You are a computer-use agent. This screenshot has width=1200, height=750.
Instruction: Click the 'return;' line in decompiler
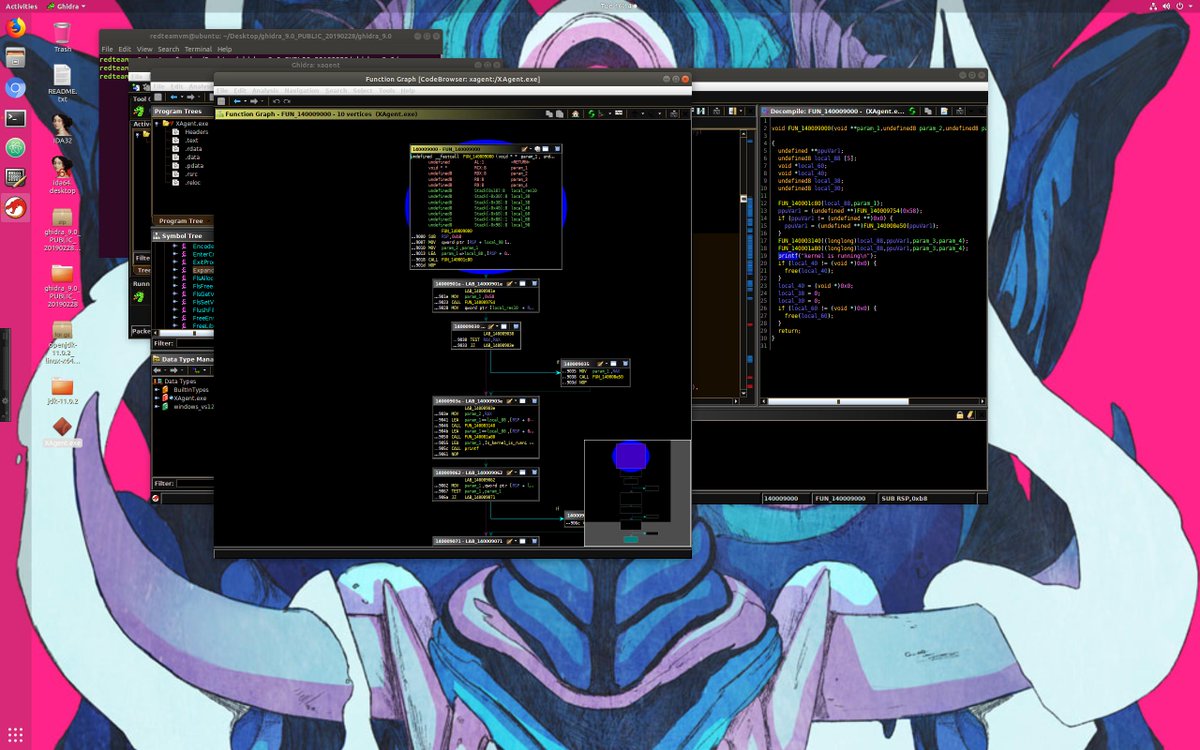789,329
